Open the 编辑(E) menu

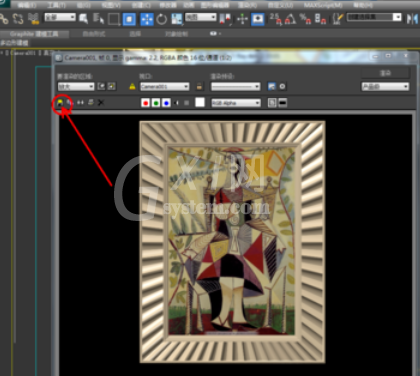coord(27,5)
